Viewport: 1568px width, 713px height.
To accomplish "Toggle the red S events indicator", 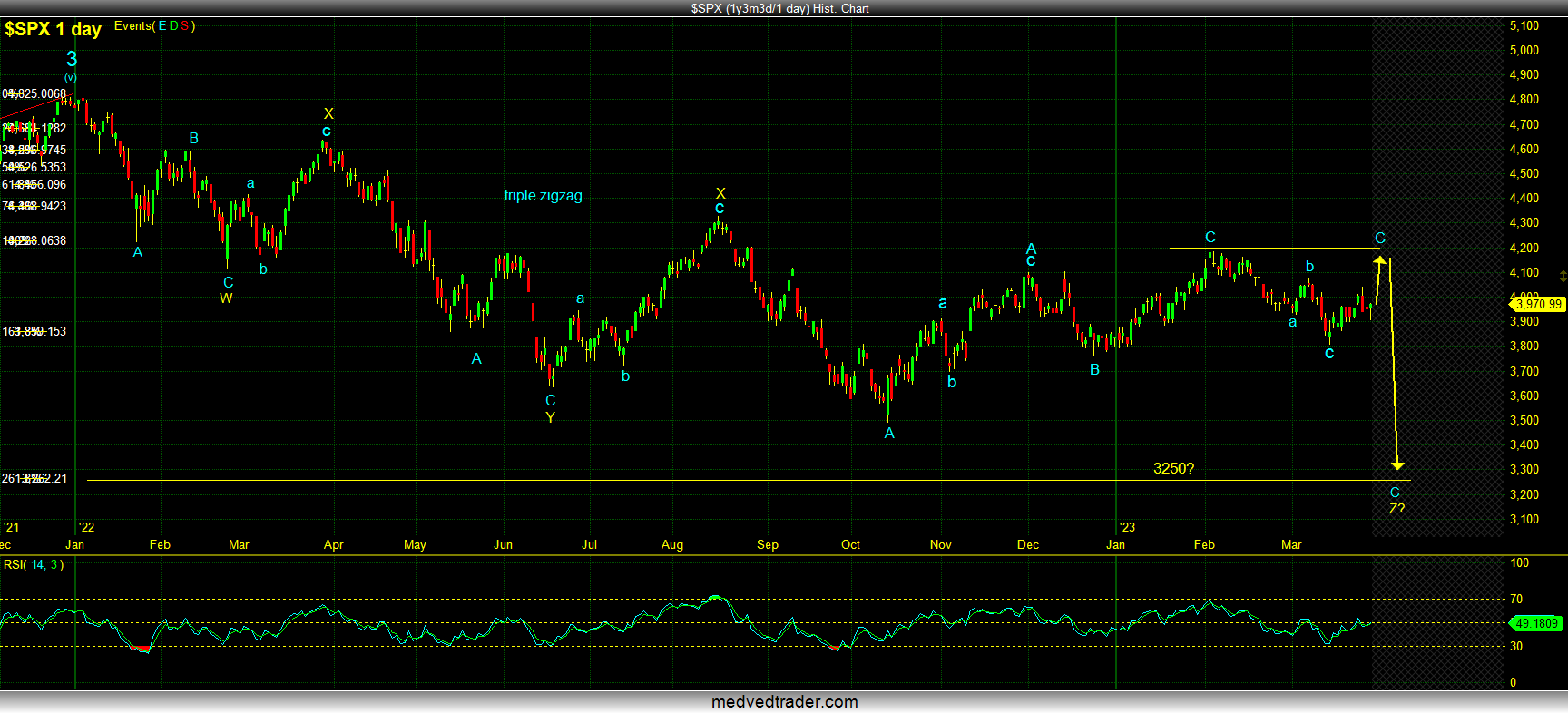I will pos(184,26).
